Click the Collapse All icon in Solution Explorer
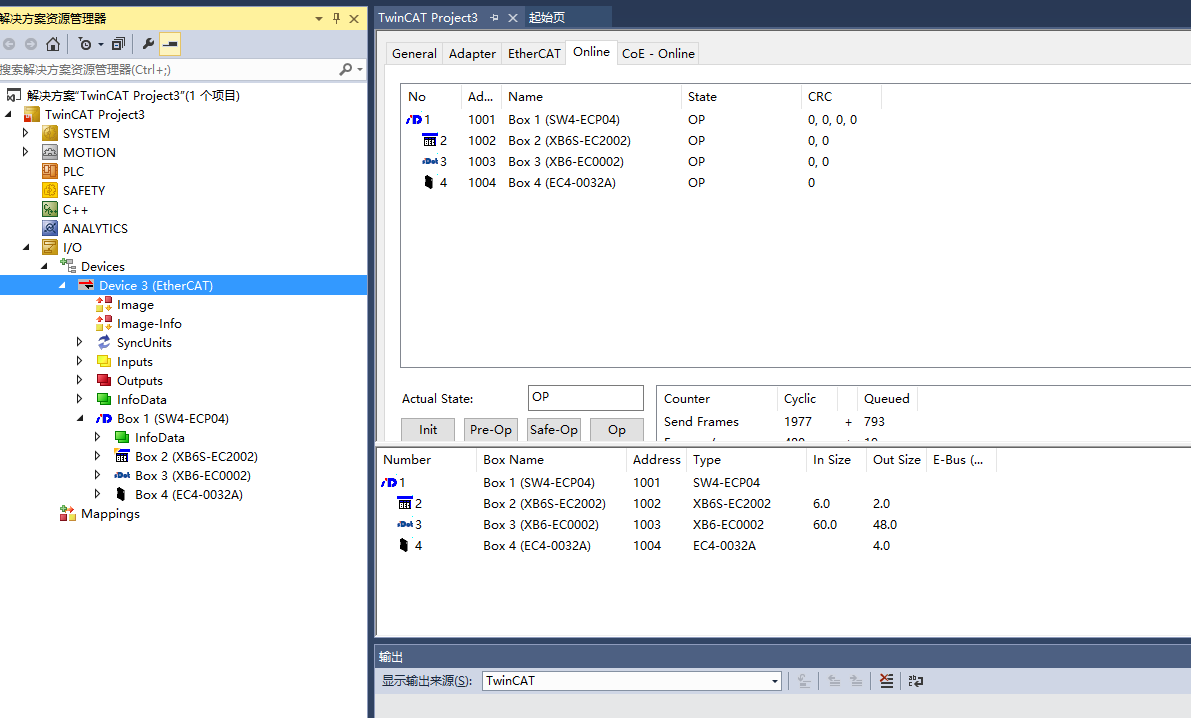This screenshot has width=1191, height=718. 118,44
